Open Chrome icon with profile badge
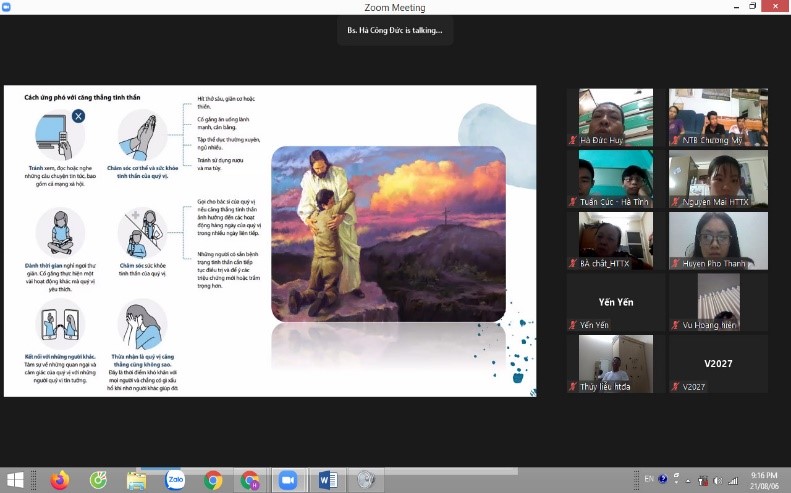The image size is (791, 493). point(250,480)
